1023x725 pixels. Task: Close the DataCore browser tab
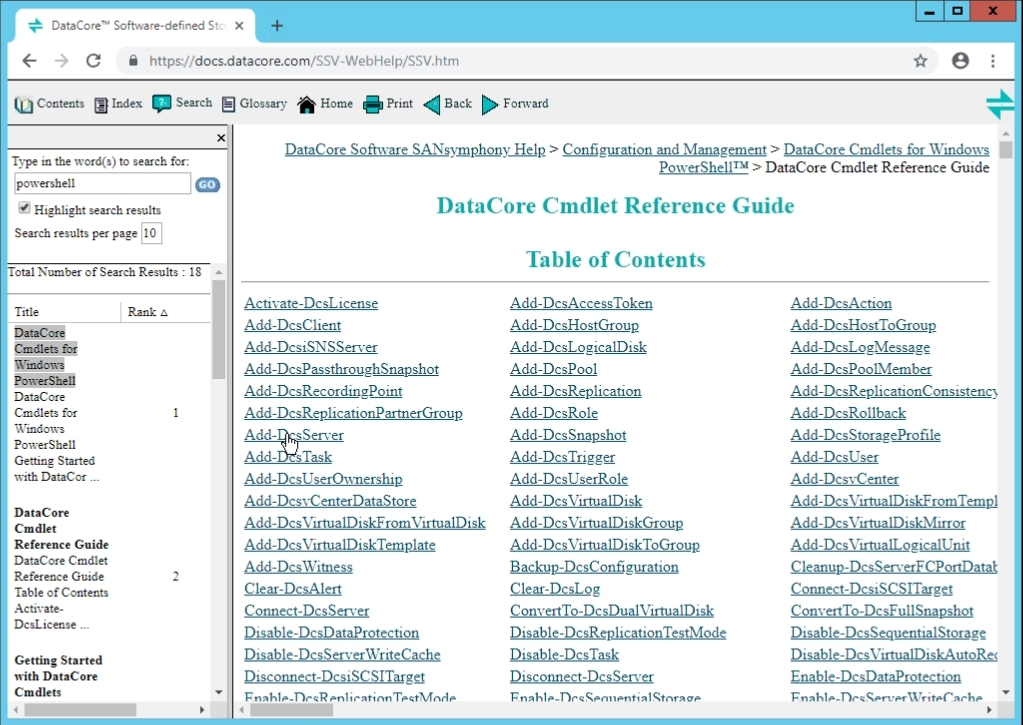(x=239, y=25)
